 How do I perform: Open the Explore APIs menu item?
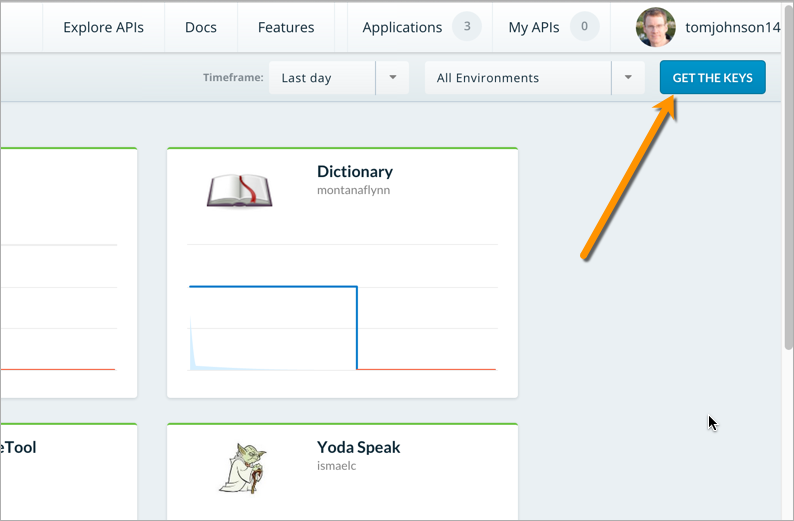[x=103, y=27]
